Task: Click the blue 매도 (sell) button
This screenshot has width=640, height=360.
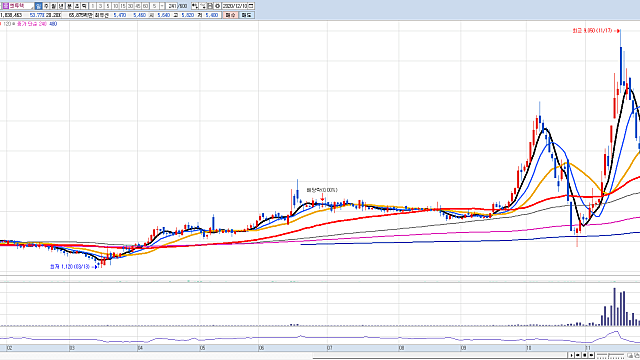Action: click(x=247, y=15)
